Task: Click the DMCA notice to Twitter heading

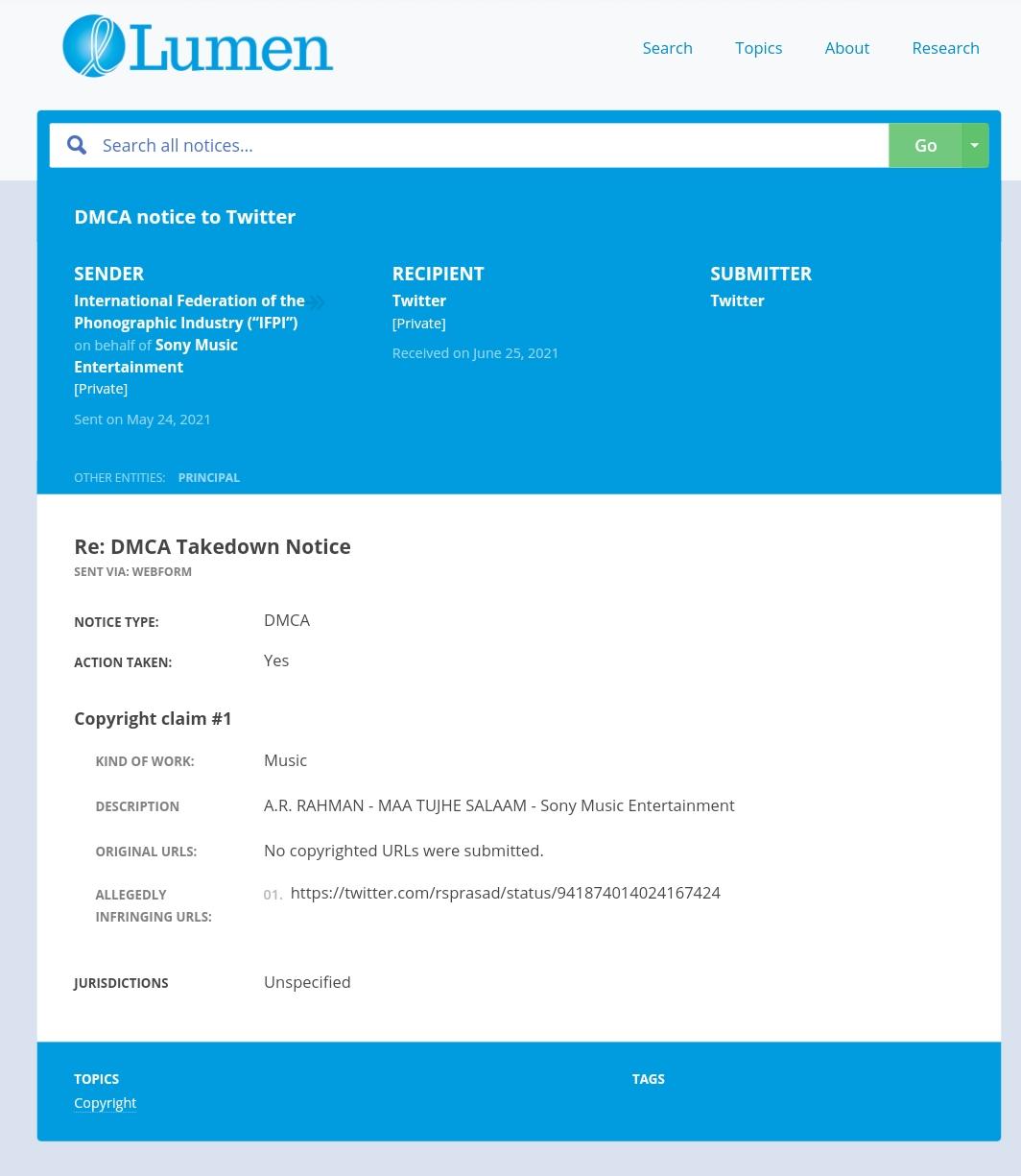Action: pos(184,217)
